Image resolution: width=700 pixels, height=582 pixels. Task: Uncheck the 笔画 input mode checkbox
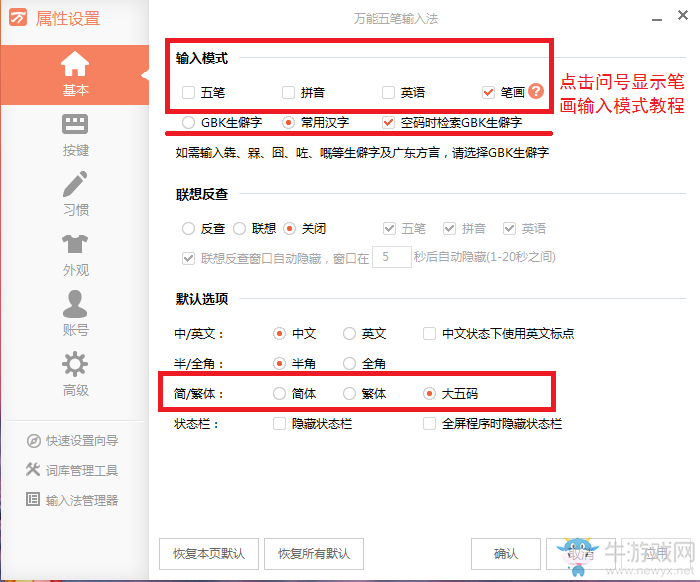488,92
